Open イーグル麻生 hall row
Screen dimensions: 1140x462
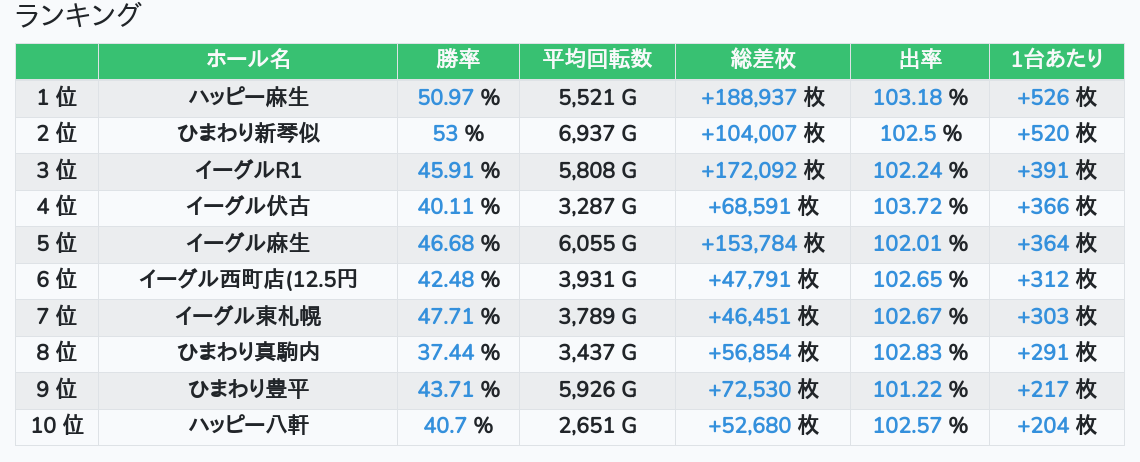tap(248, 243)
